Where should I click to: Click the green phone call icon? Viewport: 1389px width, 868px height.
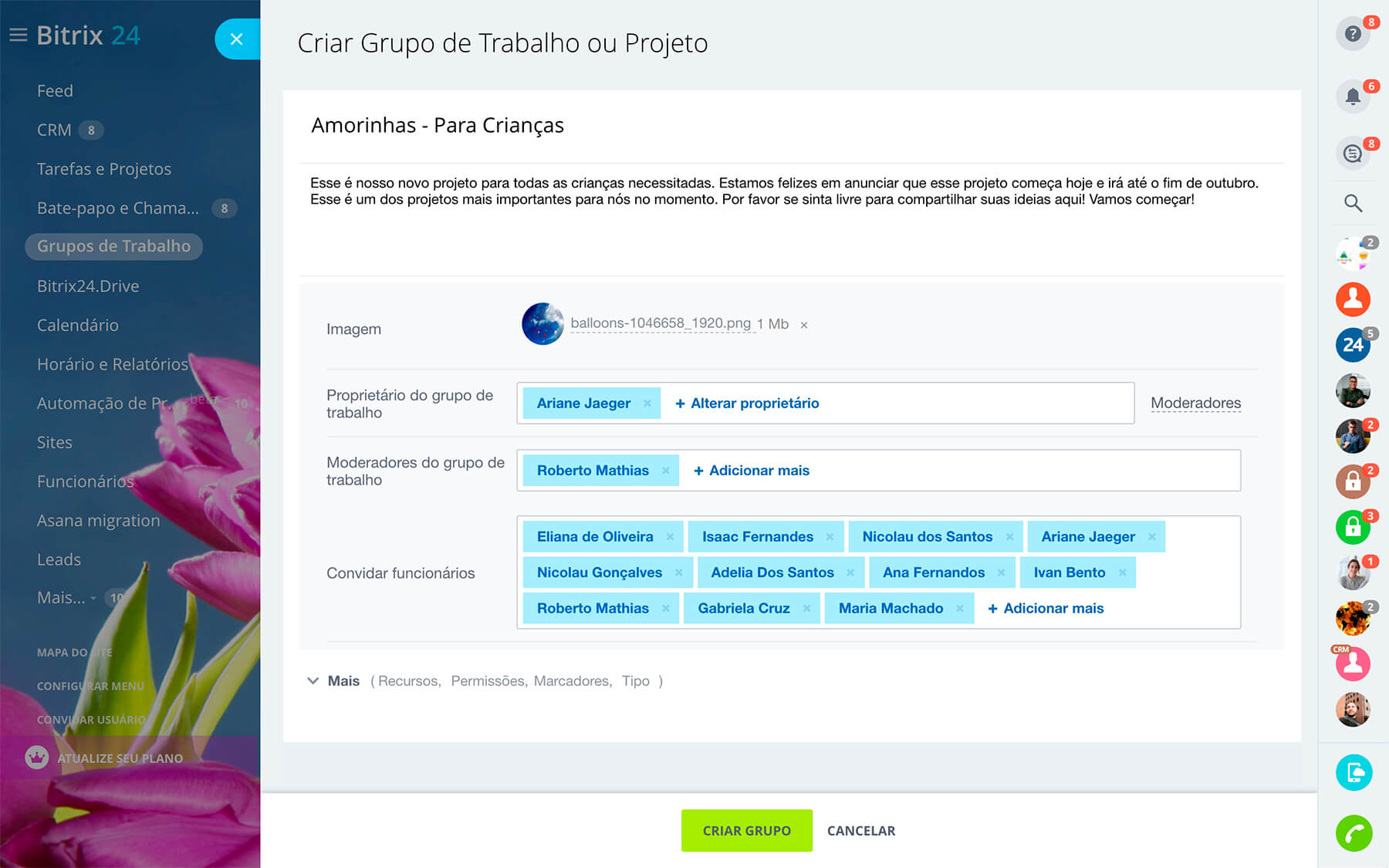1354,833
